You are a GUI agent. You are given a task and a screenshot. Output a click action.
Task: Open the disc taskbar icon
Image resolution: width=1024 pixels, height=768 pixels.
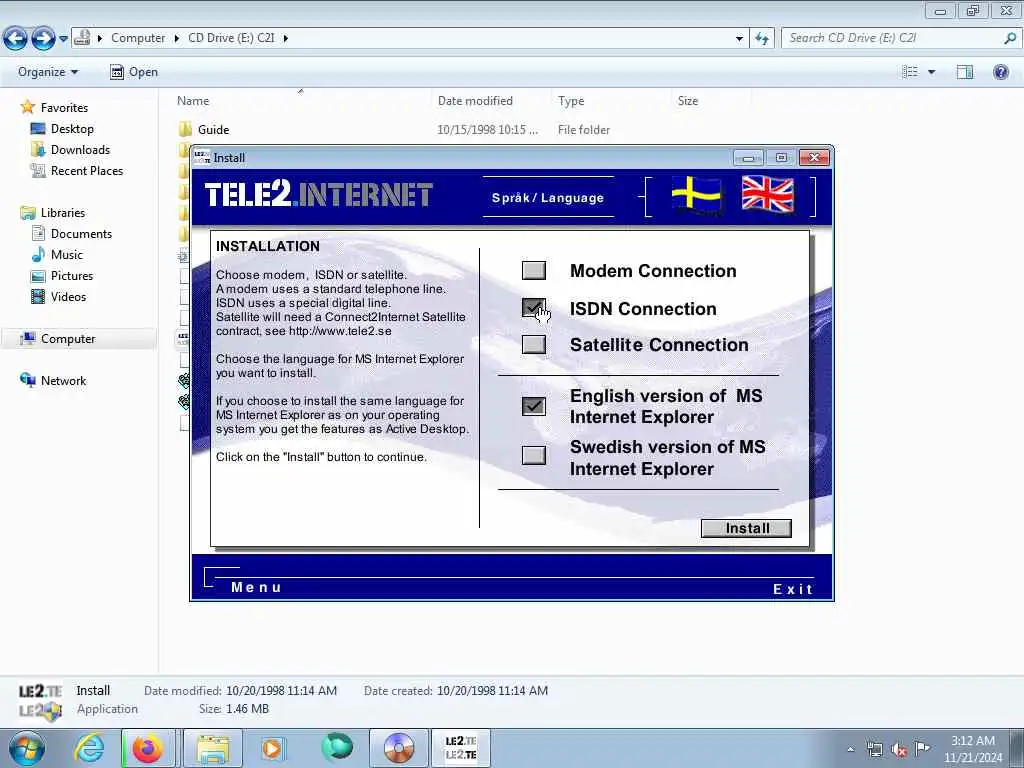tap(398, 748)
